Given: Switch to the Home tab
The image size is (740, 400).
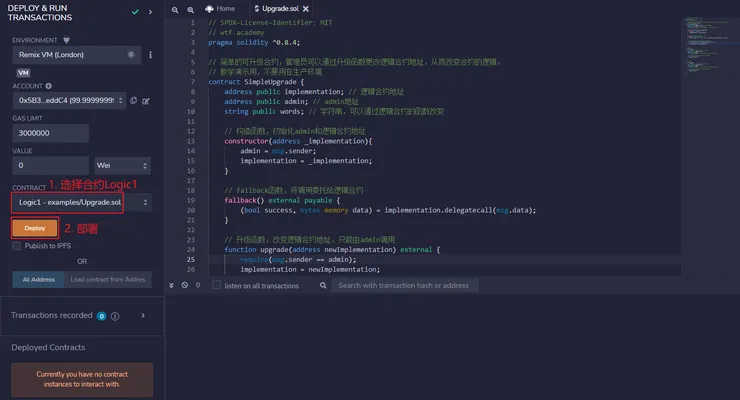Looking at the screenshot, I should [220, 8].
